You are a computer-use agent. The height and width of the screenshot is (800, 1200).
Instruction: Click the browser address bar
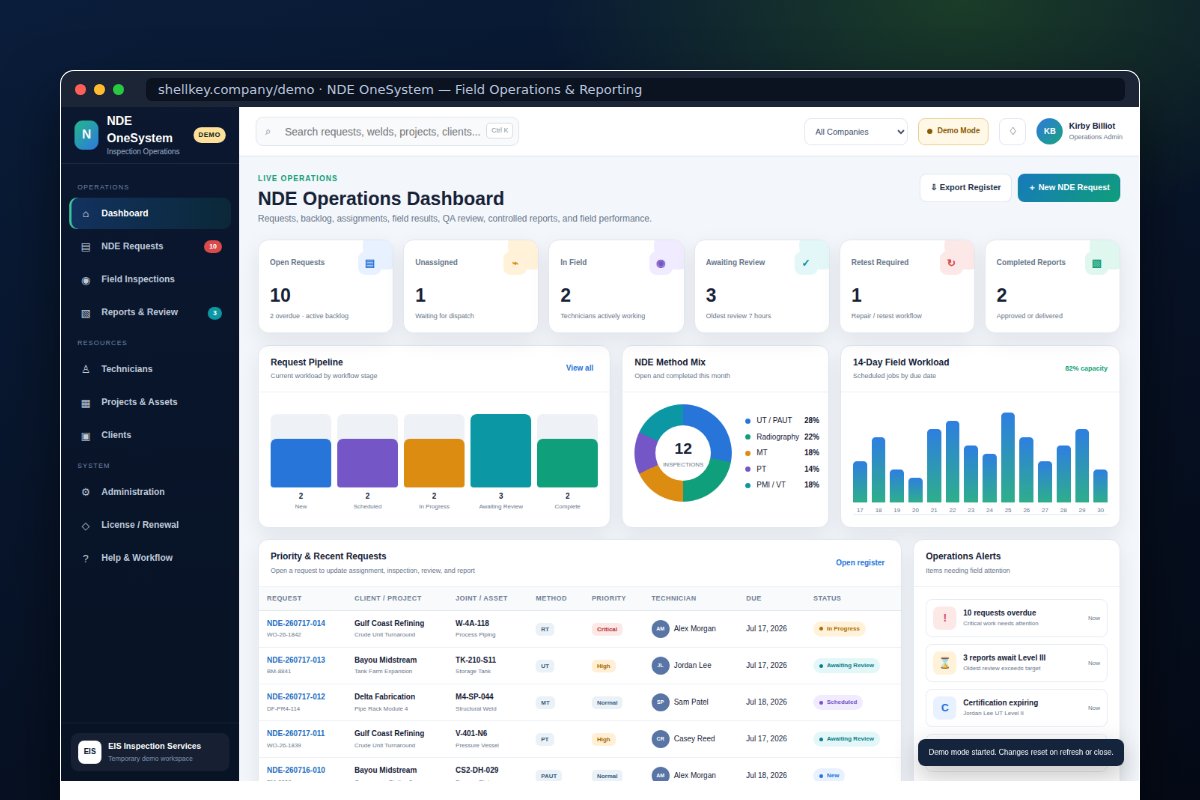click(635, 90)
